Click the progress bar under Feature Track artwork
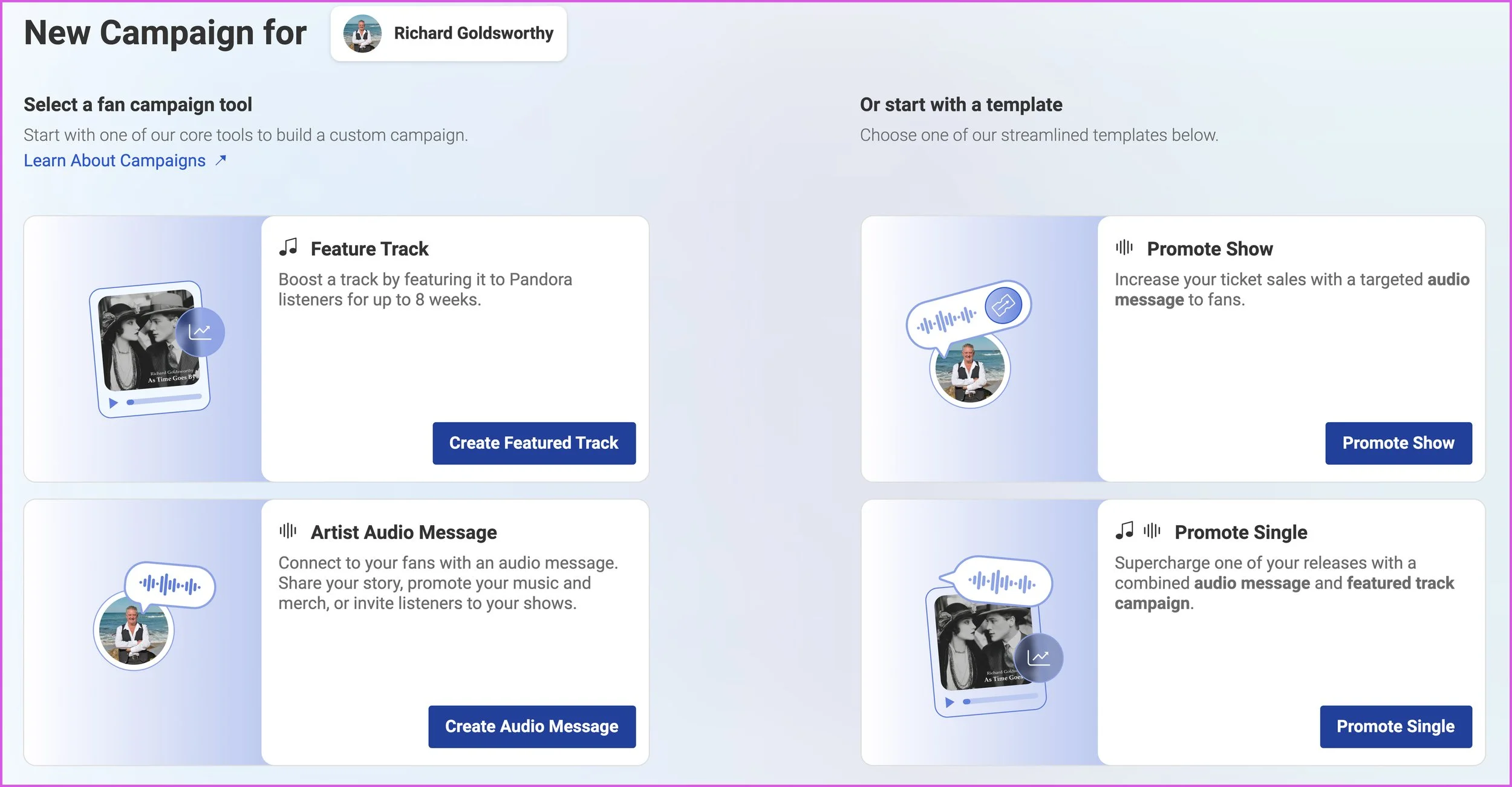The height and width of the screenshot is (787, 1512). pos(164,400)
